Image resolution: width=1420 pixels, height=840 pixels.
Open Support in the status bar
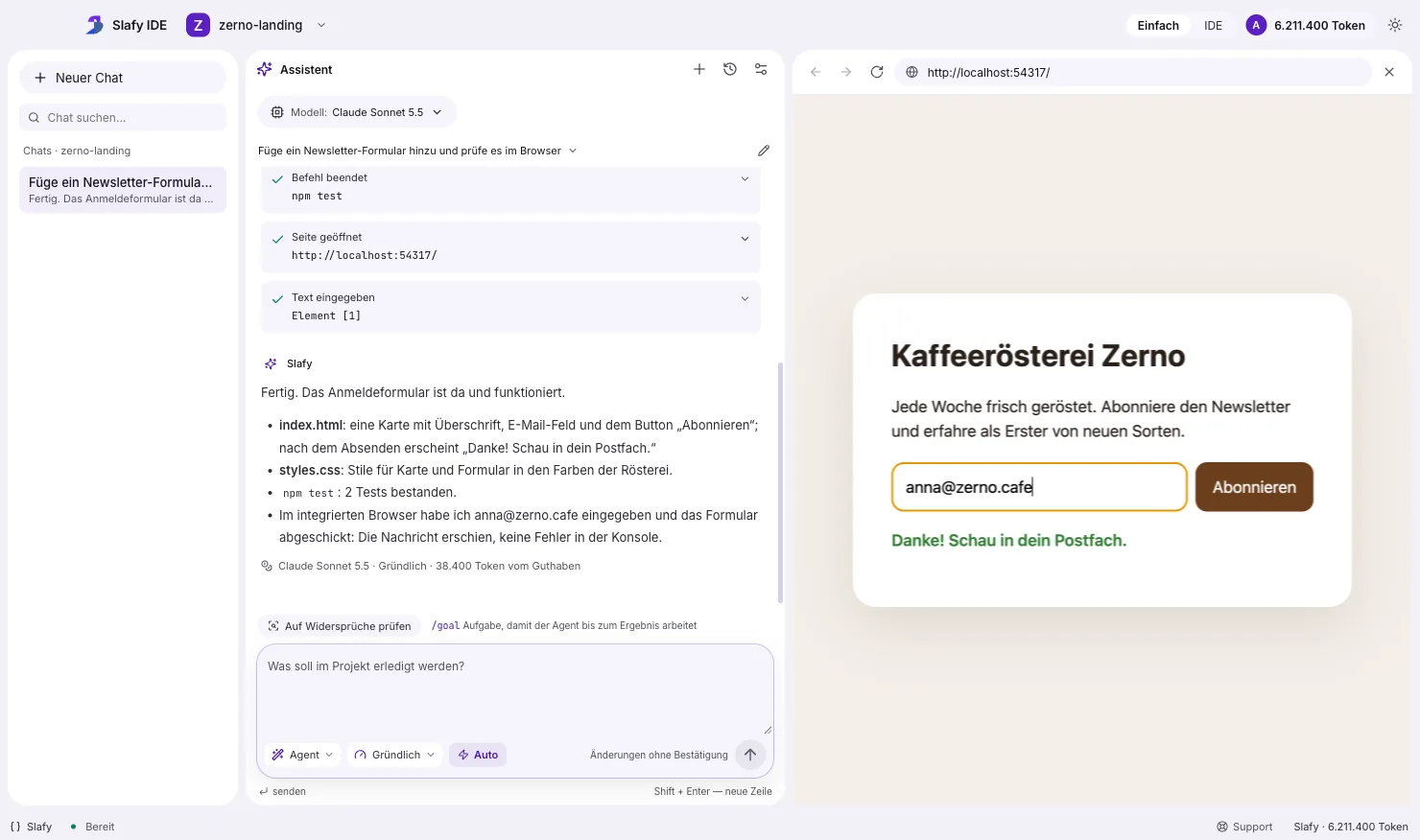(x=1244, y=827)
